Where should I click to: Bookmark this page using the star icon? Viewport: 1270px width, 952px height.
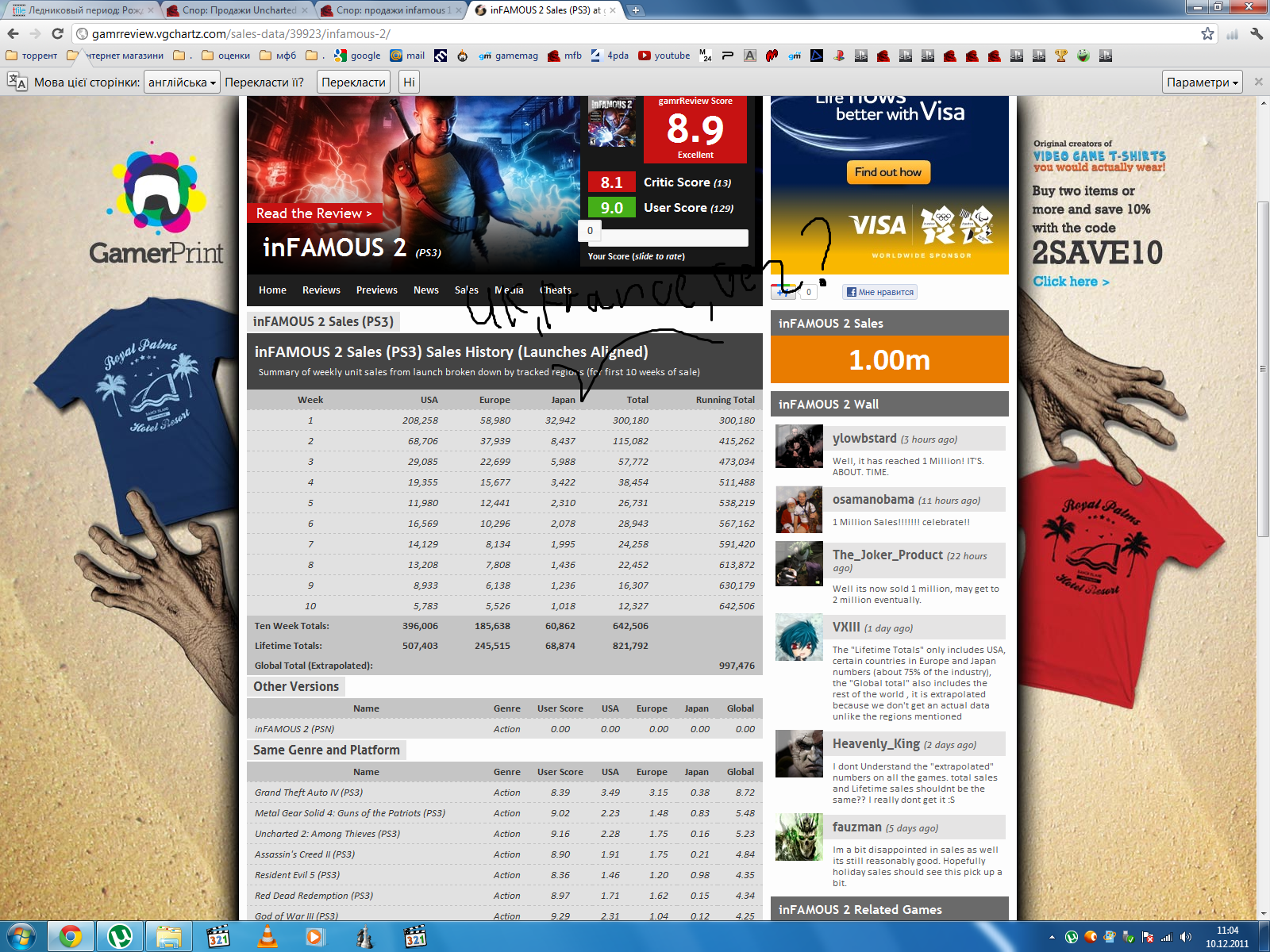1207,33
